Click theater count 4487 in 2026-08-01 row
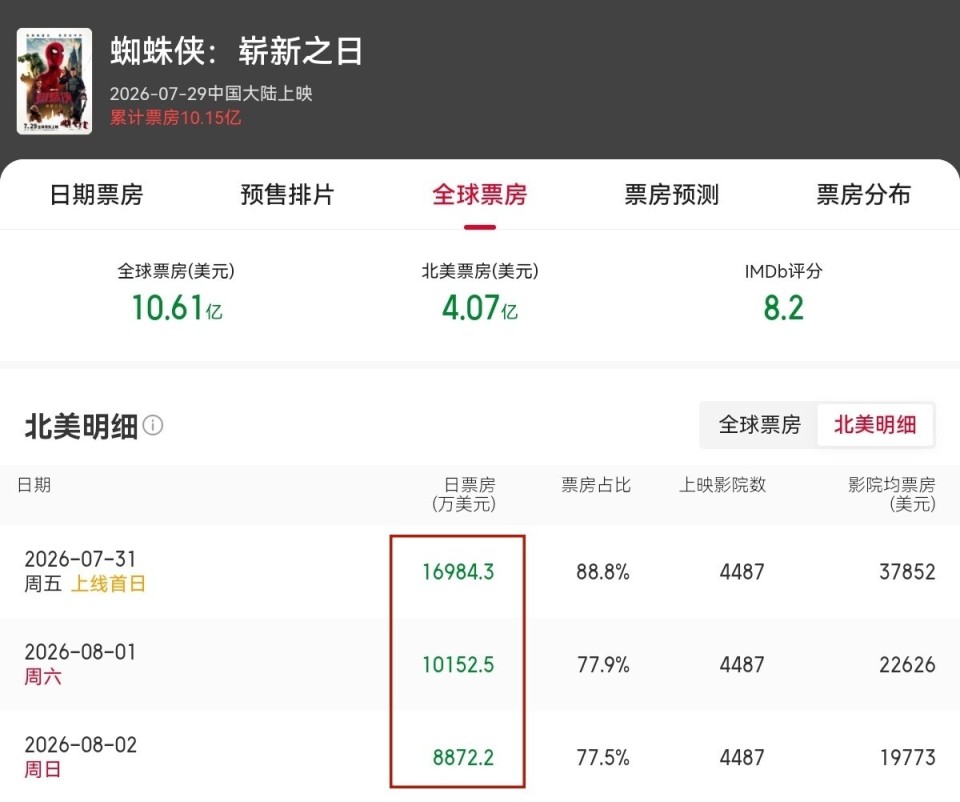 pos(742,665)
